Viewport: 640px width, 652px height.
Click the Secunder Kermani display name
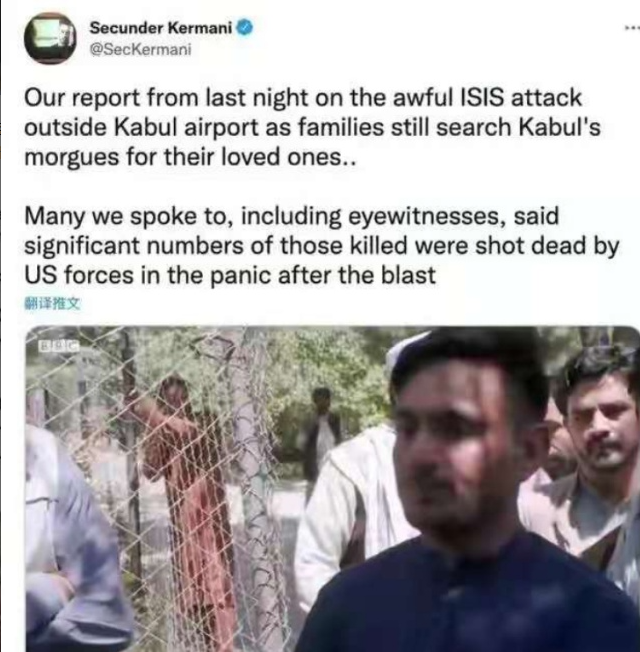[161, 28]
